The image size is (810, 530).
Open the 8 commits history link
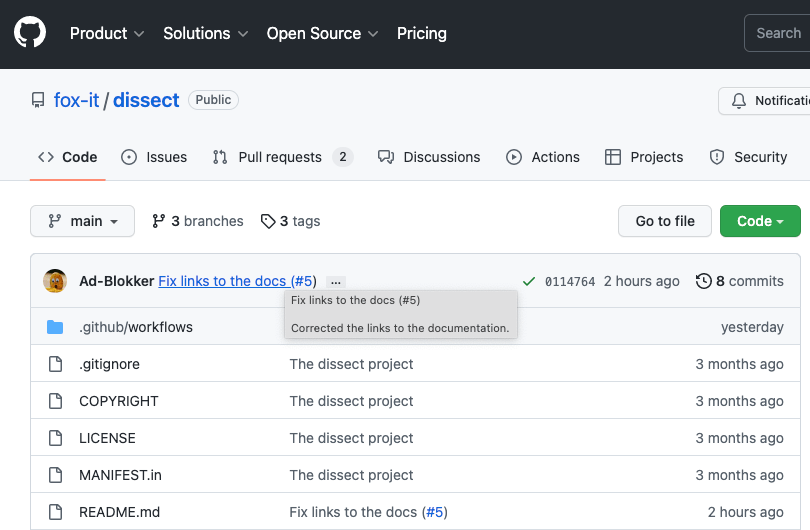click(740, 281)
